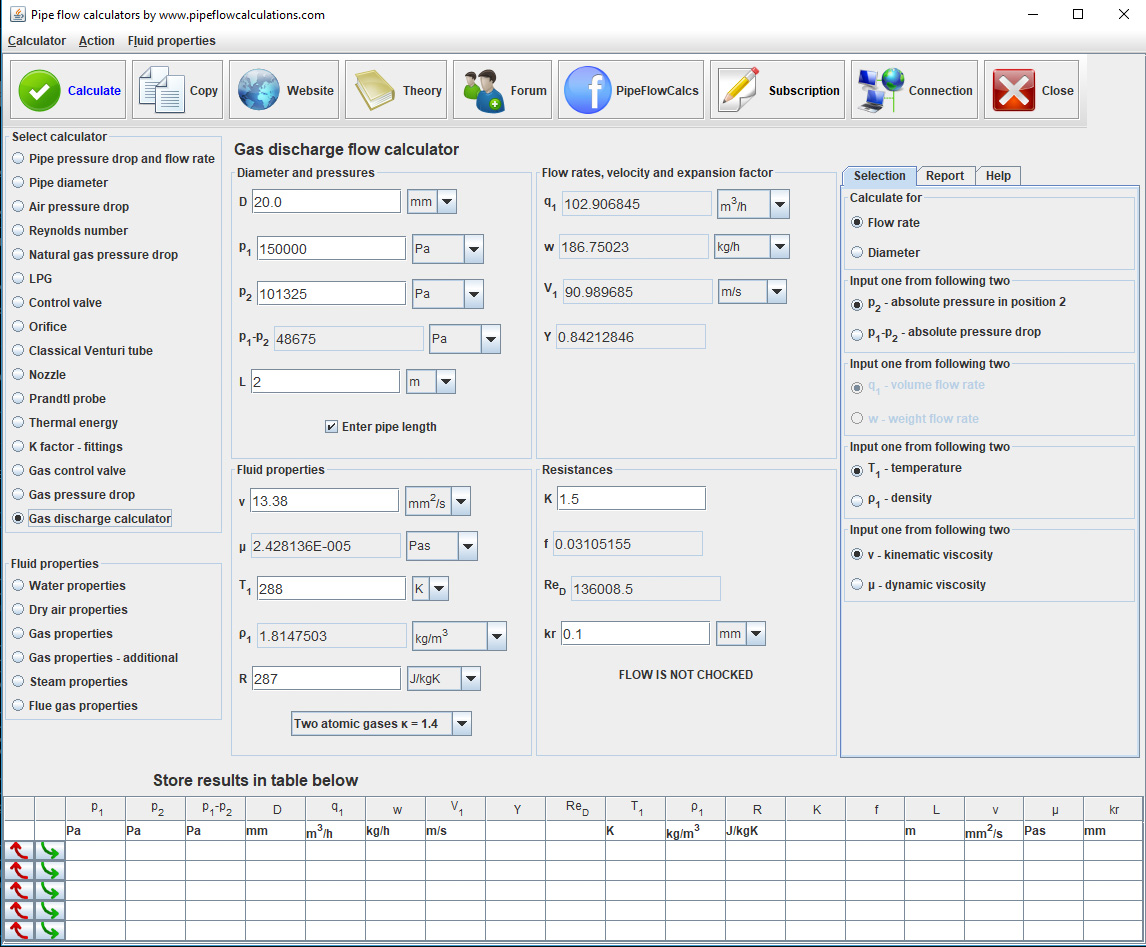Viewport: 1146px width, 947px height.
Task: Click the green arrow in first table row
Action: (50, 850)
